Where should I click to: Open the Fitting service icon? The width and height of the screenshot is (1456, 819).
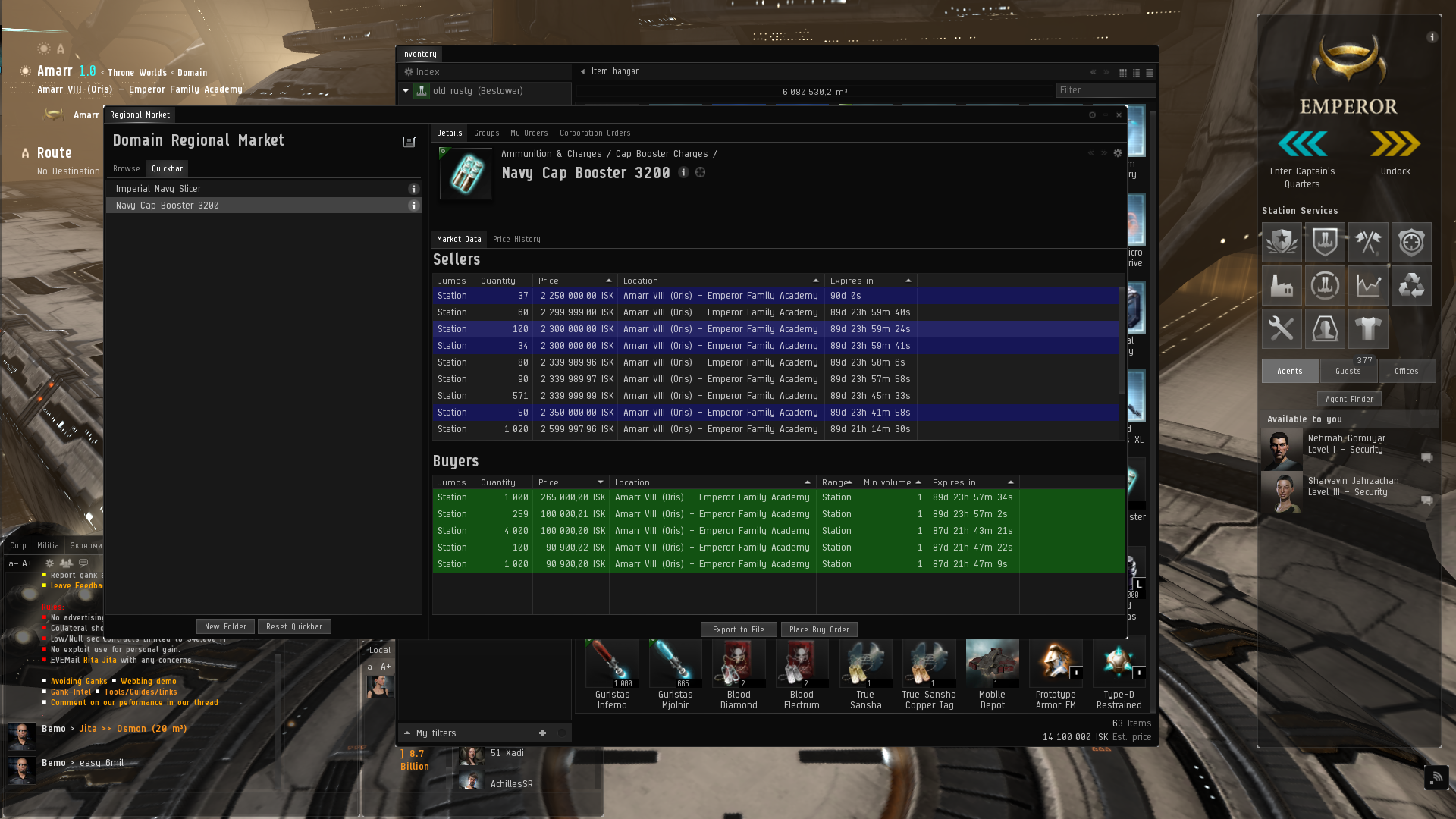click(x=1325, y=242)
